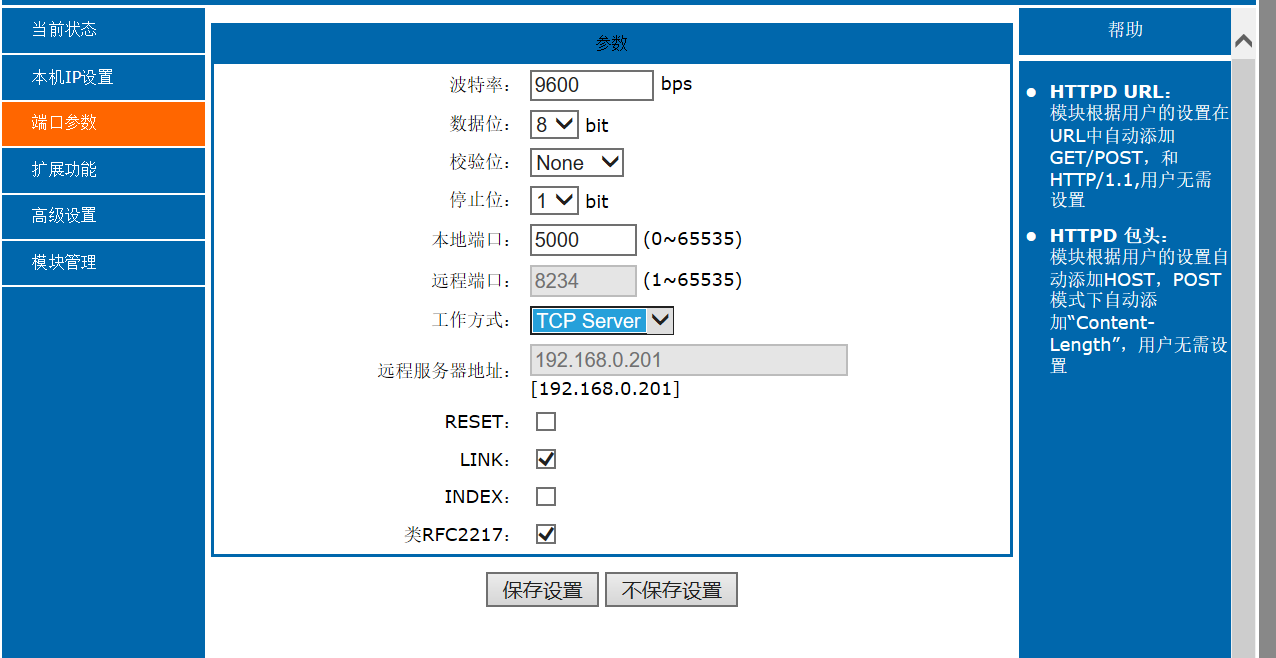1276x658 pixels.
Task: Click the 波特率 input showing 9600
Action: point(591,85)
